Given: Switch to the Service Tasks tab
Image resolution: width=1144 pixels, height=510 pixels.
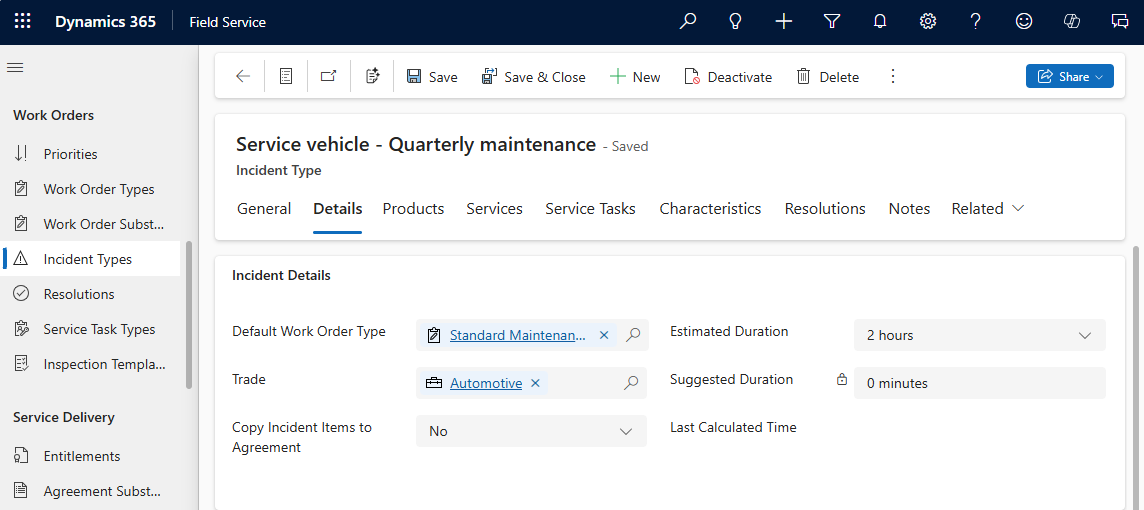Looking at the screenshot, I should click(x=590, y=209).
